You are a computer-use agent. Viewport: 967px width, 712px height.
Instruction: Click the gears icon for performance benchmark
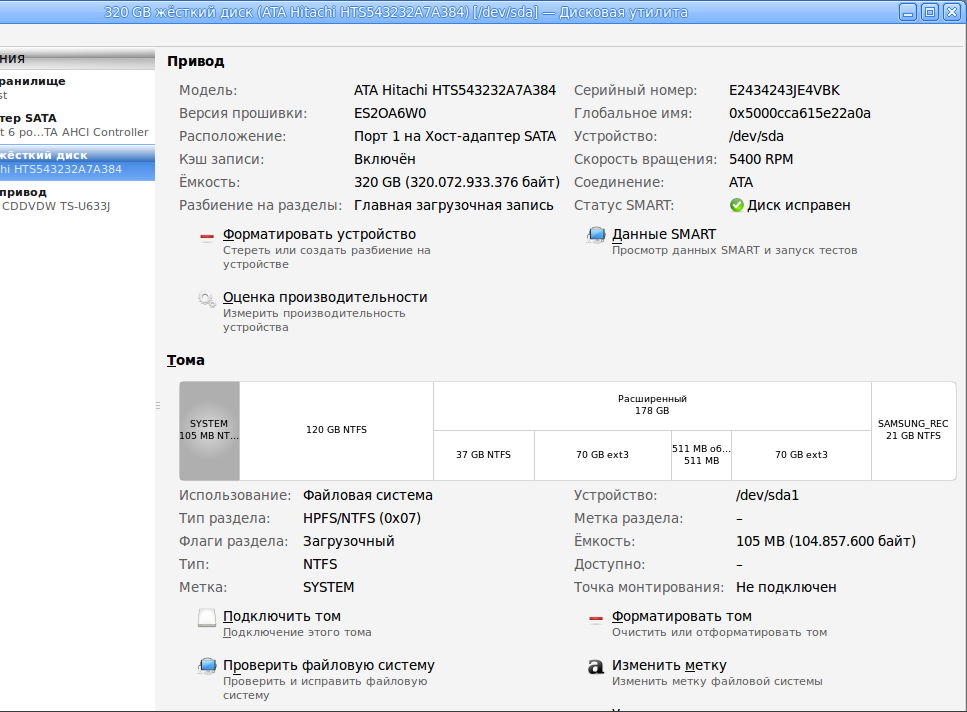tap(207, 299)
